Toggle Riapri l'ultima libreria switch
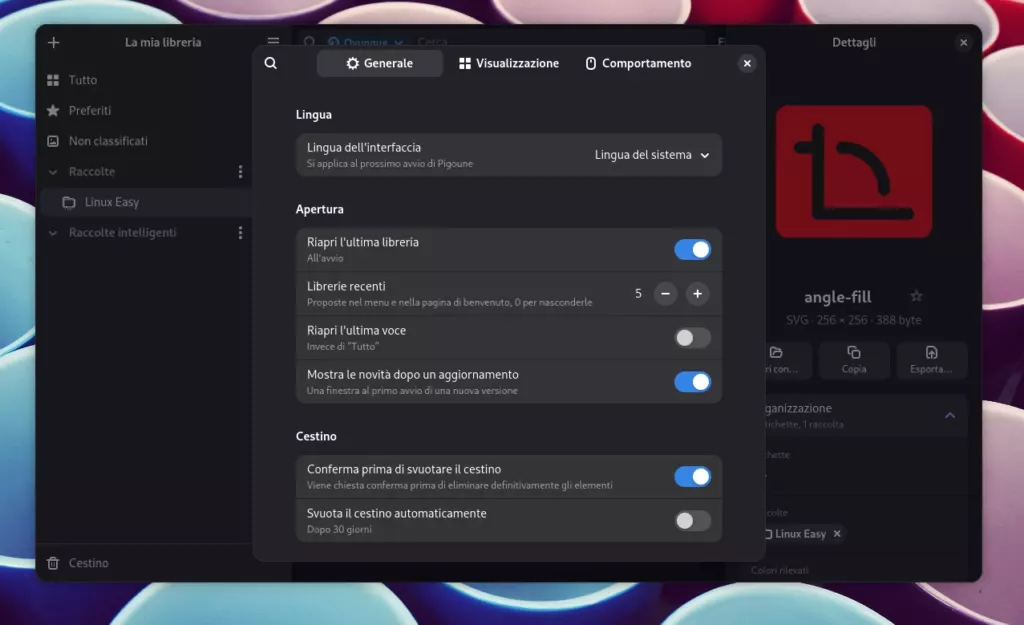This screenshot has width=1024, height=625. 692,249
